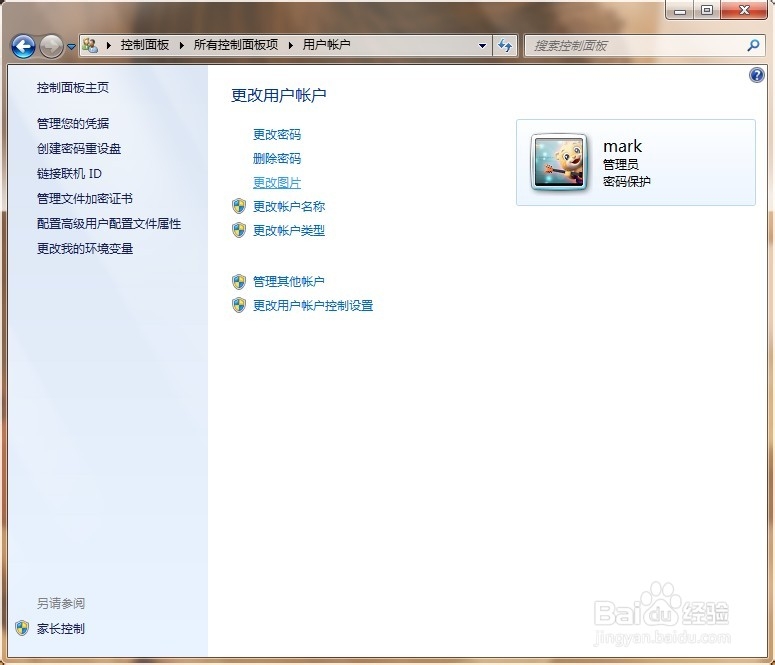Open recent pages dropdown beside Forward arrow

click(x=72, y=47)
